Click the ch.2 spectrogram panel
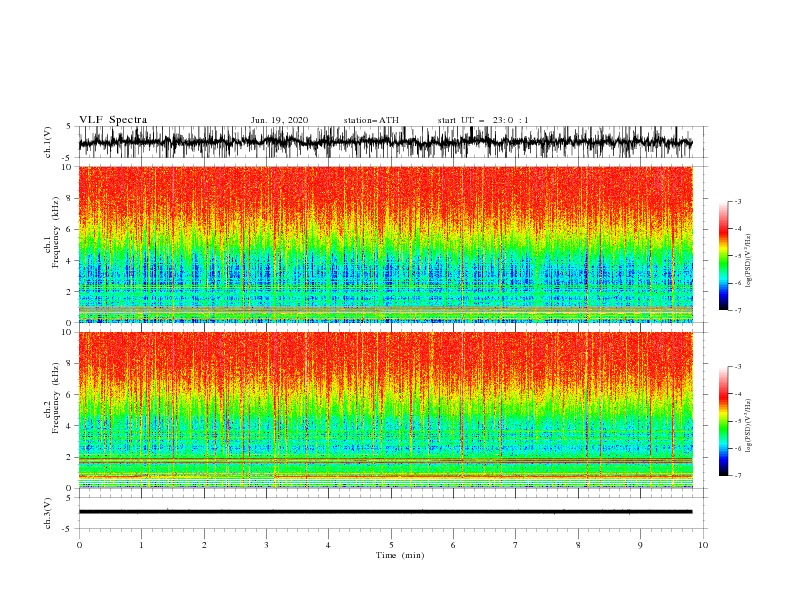Image resolution: width=792 pixels, height=612 pixels. coord(385,410)
